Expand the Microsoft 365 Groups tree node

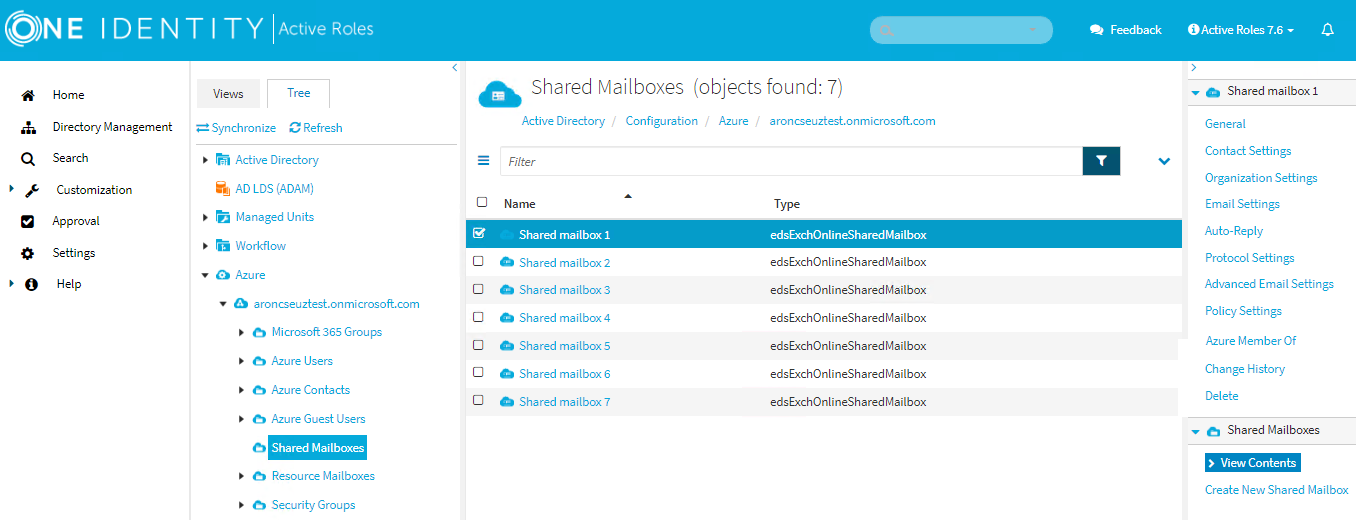241,332
